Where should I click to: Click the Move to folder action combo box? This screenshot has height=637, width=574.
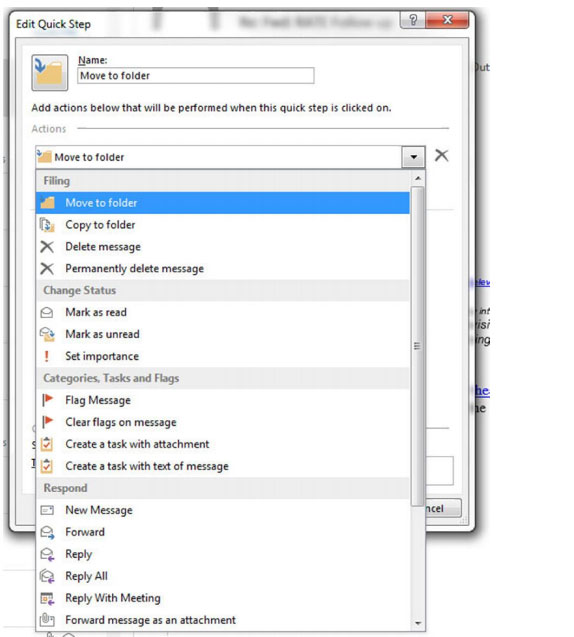[230, 157]
